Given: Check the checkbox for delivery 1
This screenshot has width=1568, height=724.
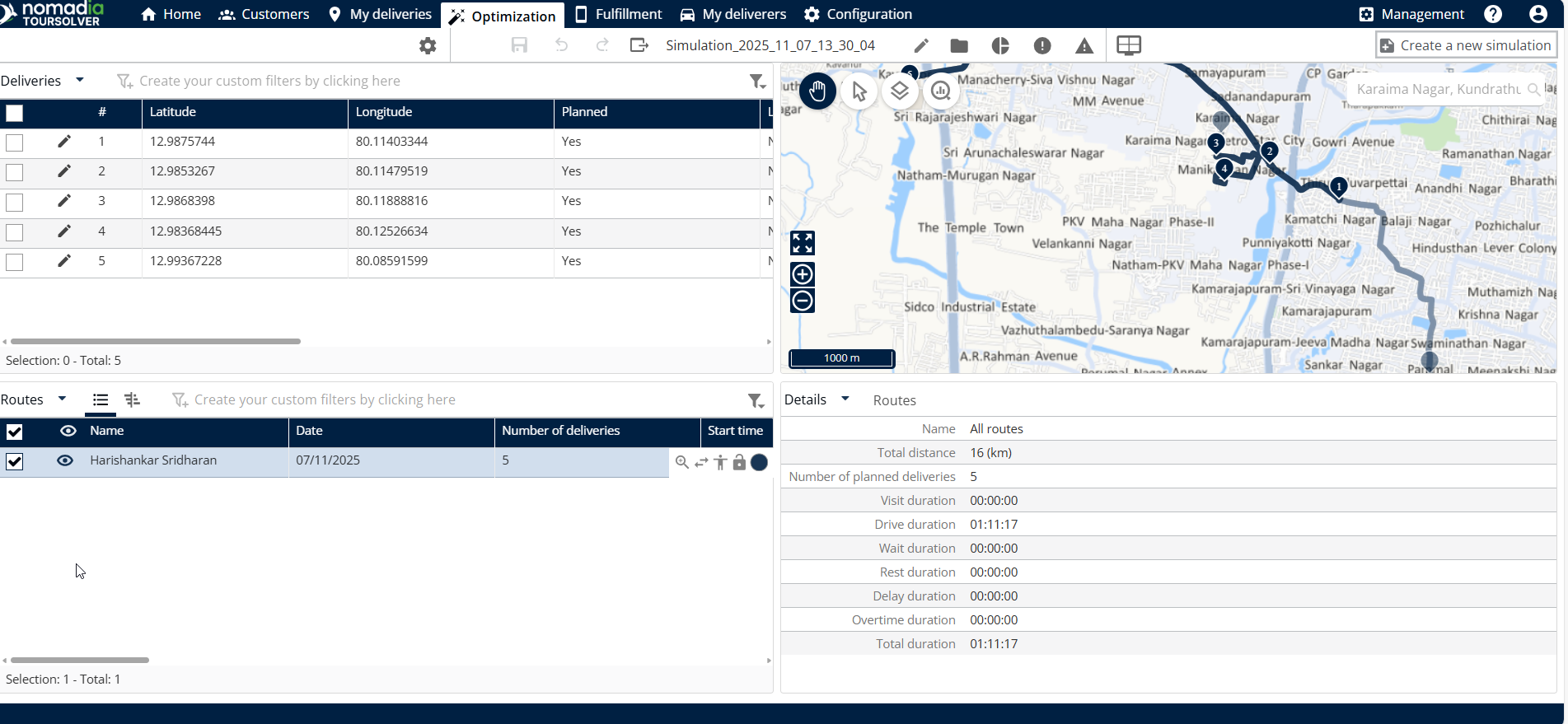Looking at the screenshot, I should (x=15, y=142).
